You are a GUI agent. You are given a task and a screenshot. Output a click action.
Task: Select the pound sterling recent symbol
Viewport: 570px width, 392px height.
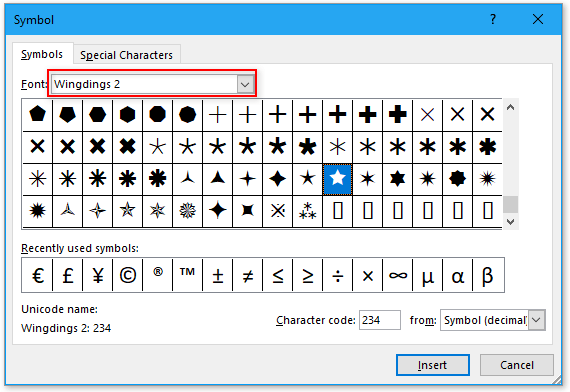[x=68, y=275]
